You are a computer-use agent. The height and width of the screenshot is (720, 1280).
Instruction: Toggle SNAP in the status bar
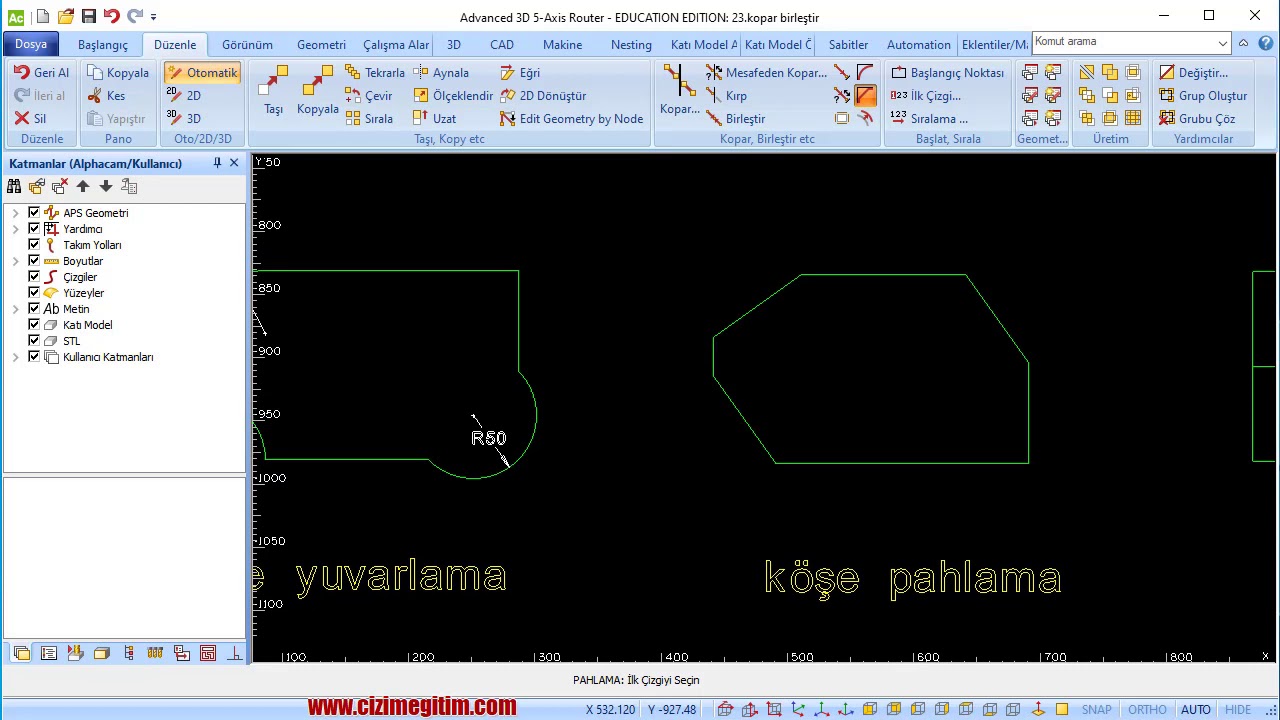tap(1096, 710)
